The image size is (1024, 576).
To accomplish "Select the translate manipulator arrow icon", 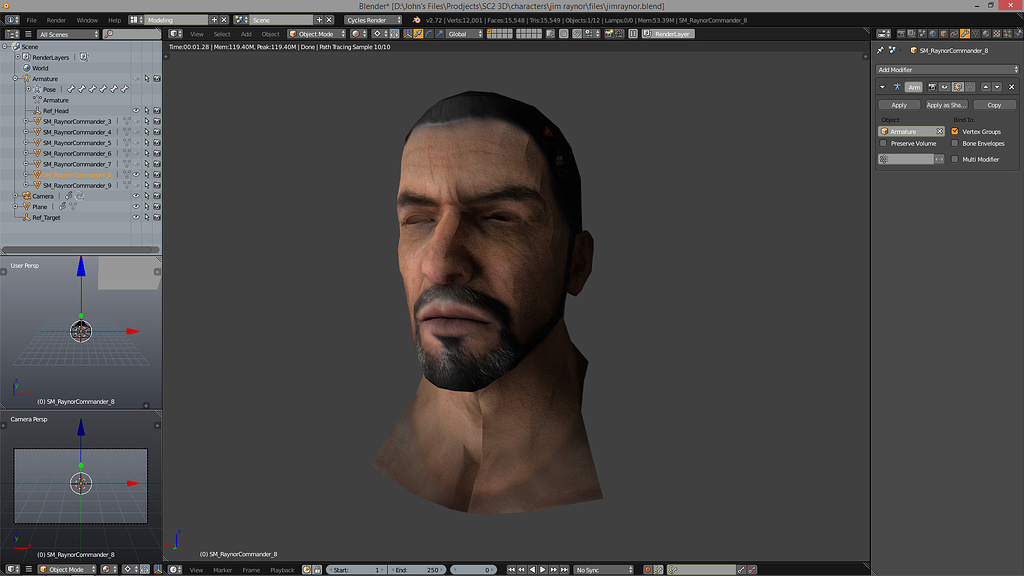I will click(x=418, y=34).
